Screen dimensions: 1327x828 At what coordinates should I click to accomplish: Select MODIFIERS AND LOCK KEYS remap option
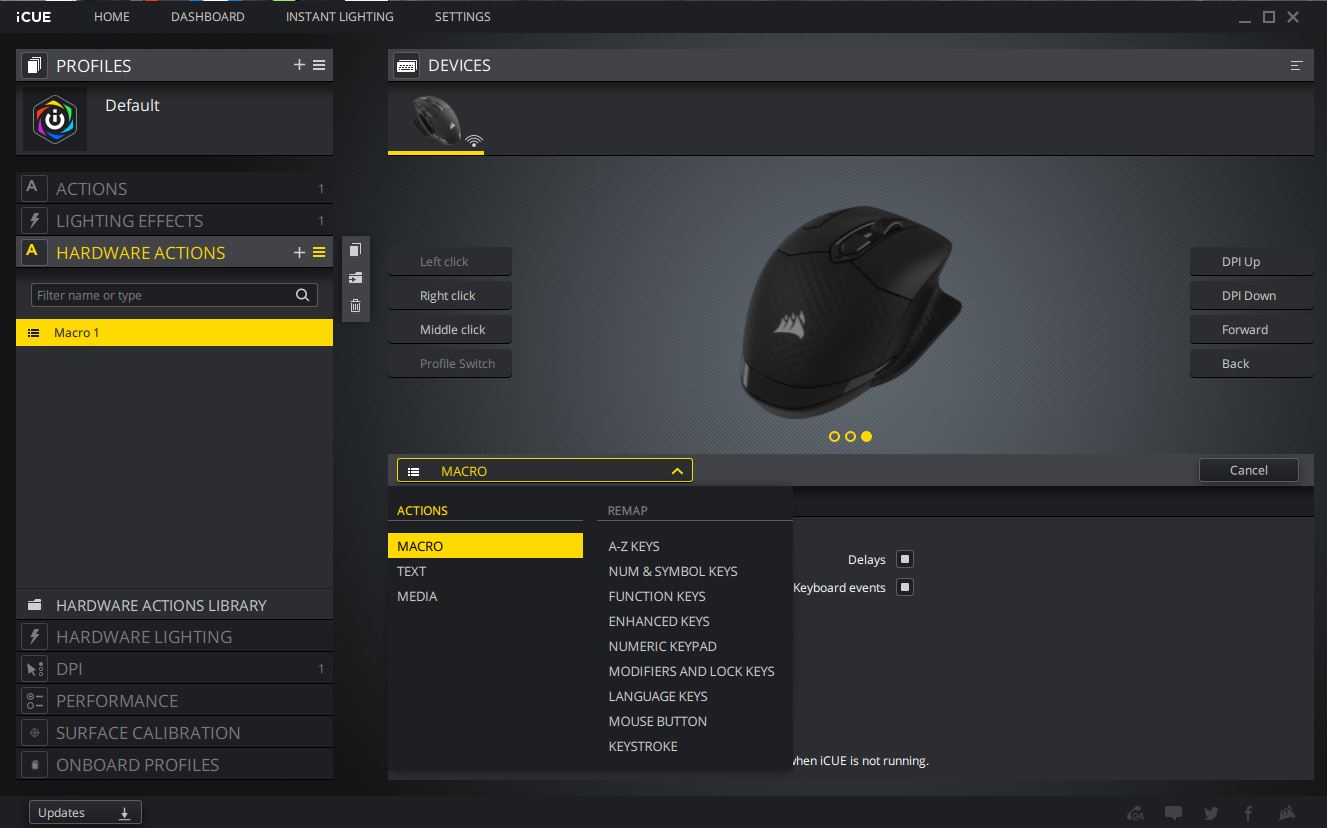(x=692, y=671)
